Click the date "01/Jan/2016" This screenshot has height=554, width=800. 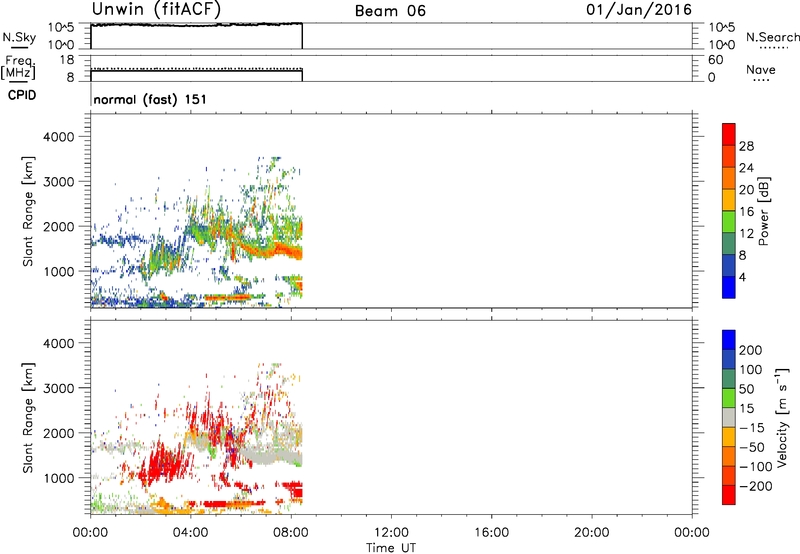coord(639,10)
